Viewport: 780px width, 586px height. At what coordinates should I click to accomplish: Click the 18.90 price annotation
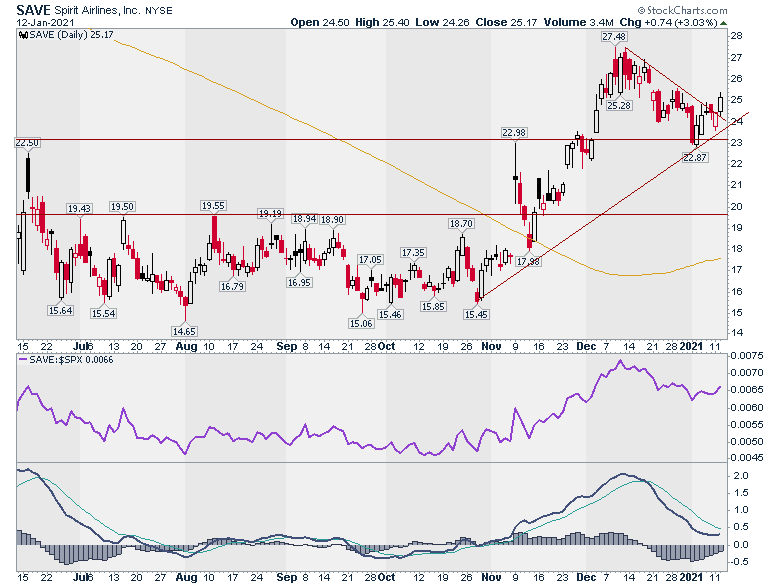point(332,219)
